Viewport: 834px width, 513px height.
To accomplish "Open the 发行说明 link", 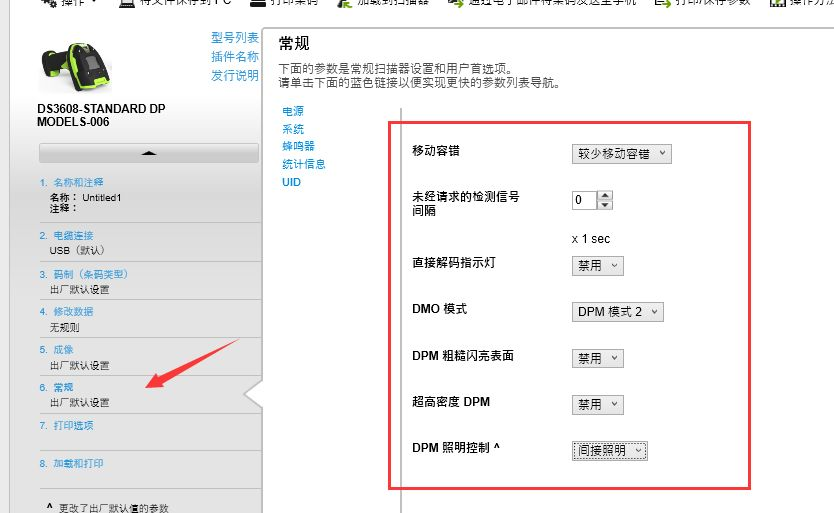I will click(235, 76).
